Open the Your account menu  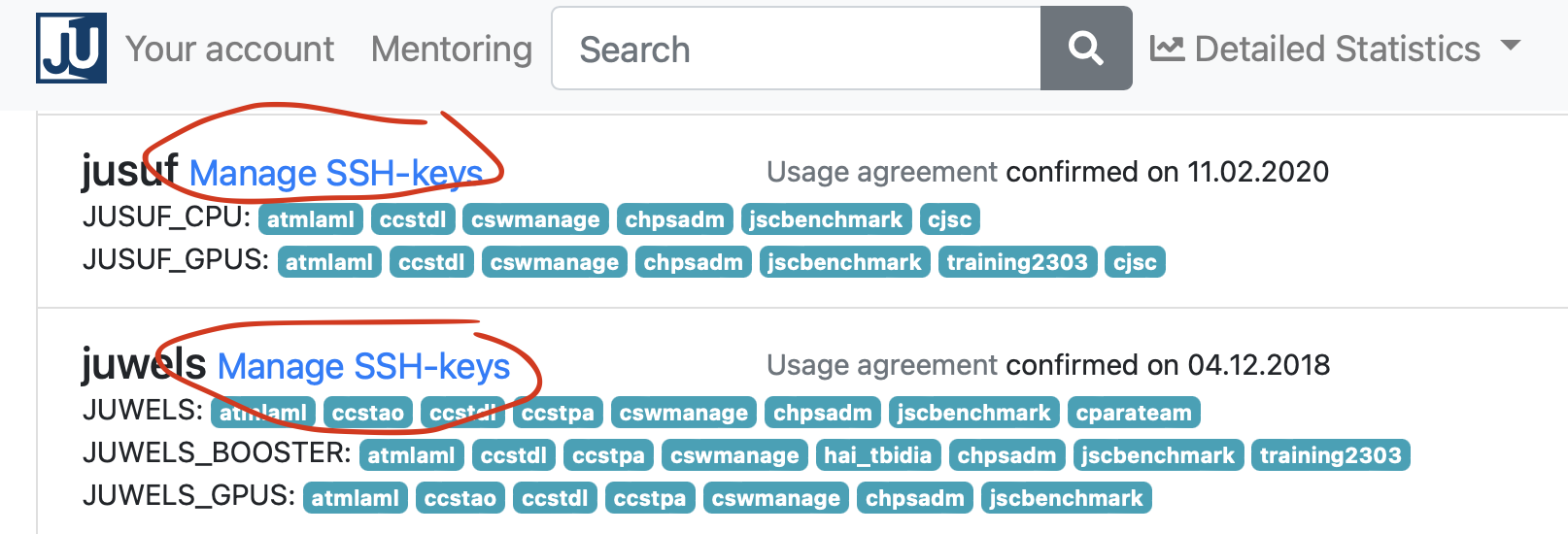point(229,49)
